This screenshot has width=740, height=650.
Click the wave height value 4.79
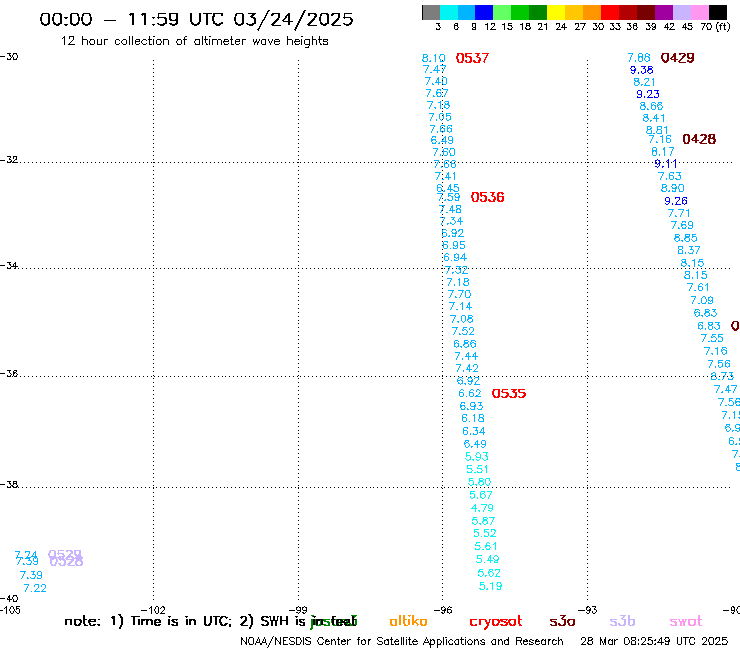pyautogui.click(x=482, y=508)
